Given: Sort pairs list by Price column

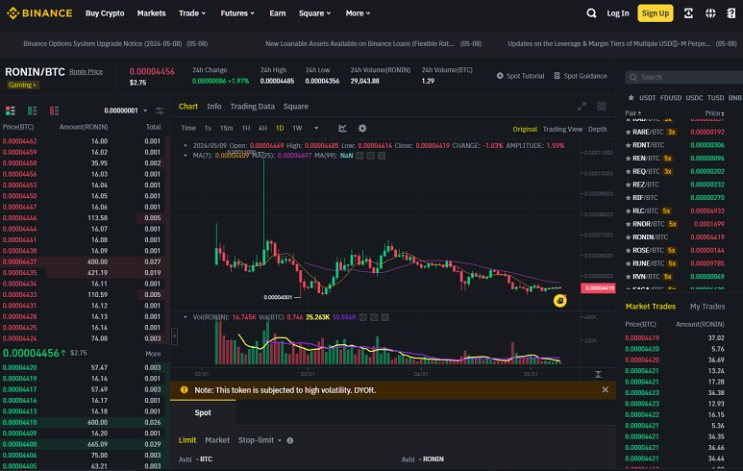Looking at the screenshot, I should point(714,113).
